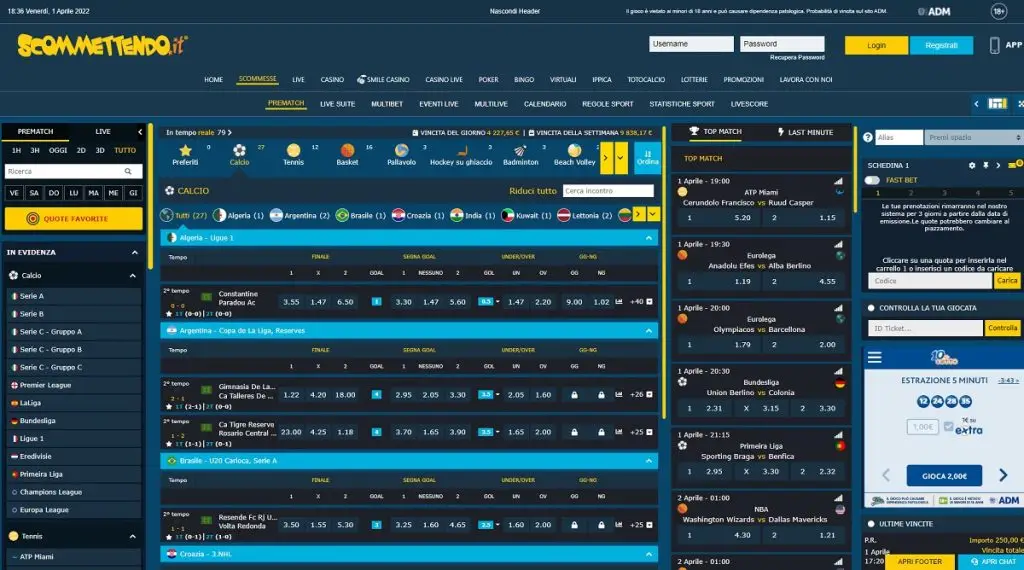This screenshot has height=570, width=1024.
Task: Click inside the Username field
Action: pos(691,44)
